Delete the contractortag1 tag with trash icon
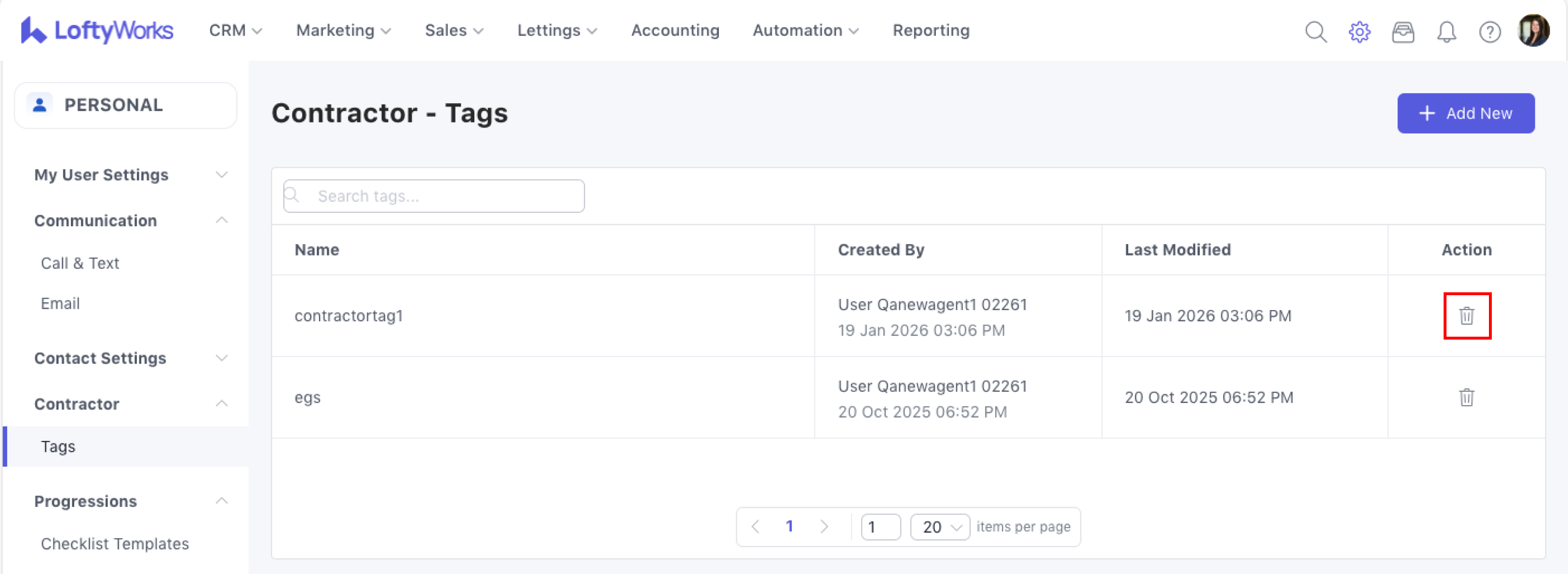 [1466, 316]
